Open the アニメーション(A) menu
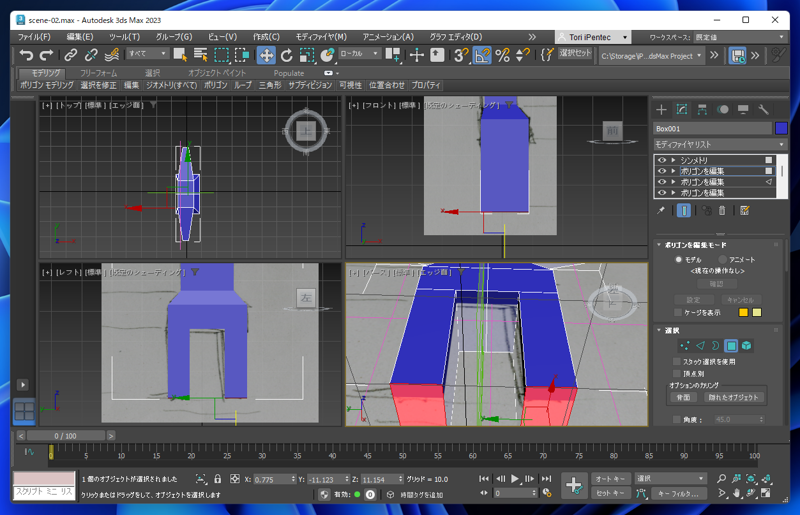 coord(388,37)
